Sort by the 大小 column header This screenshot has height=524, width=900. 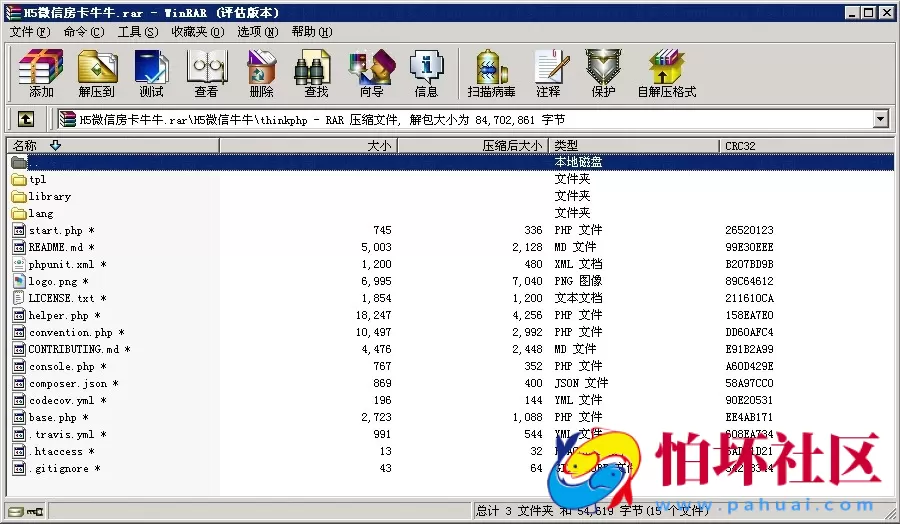[x=308, y=146]
